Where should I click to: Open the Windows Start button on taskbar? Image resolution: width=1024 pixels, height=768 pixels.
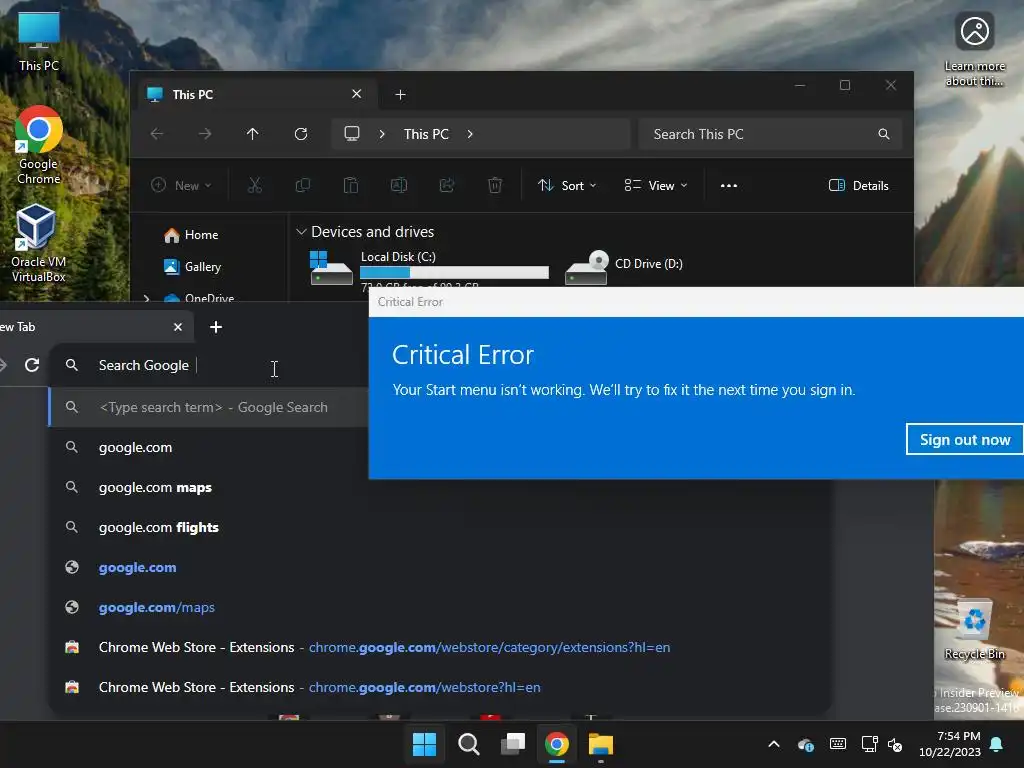tap(424, 744)
